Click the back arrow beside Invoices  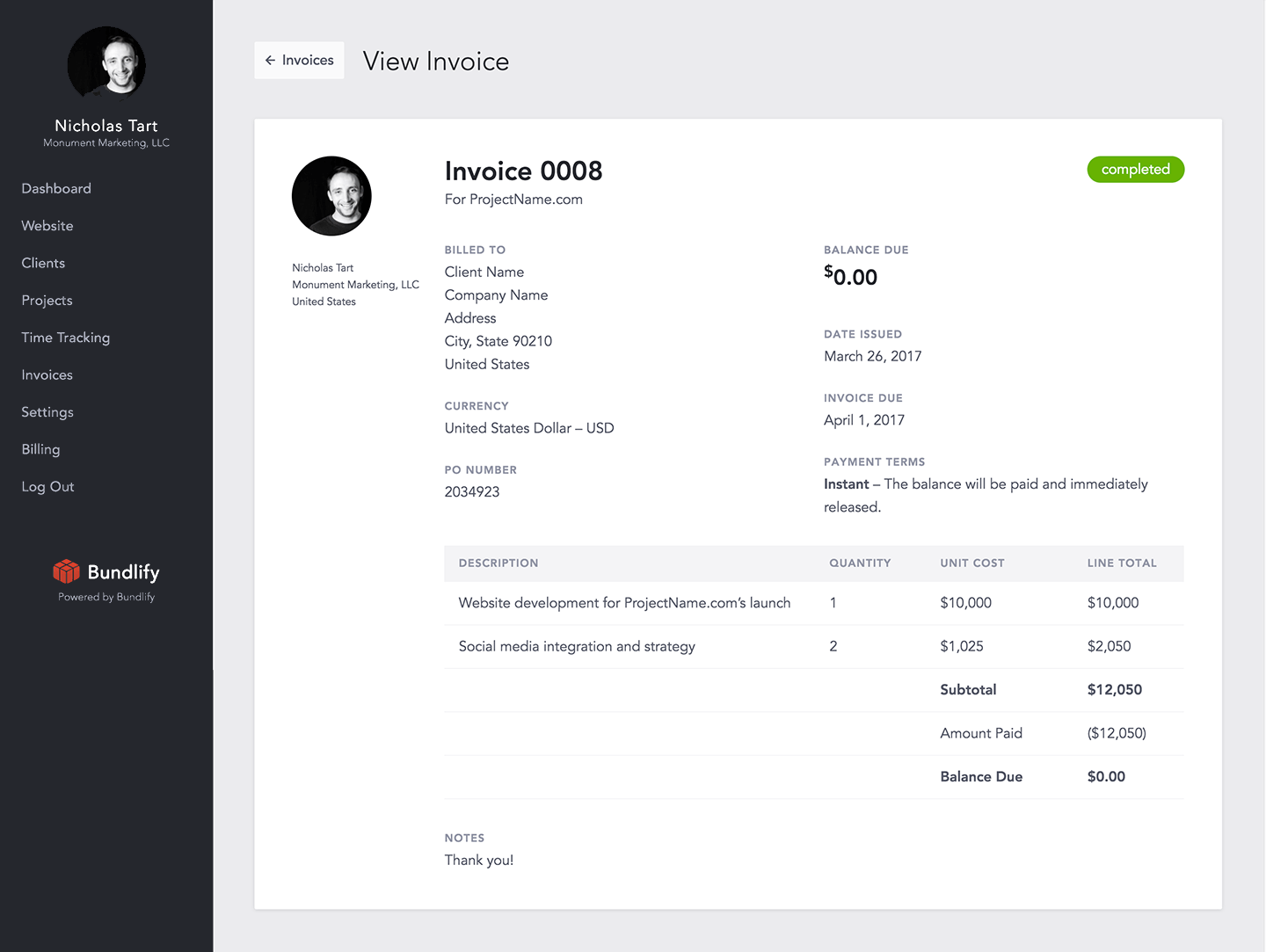(270, 61)
